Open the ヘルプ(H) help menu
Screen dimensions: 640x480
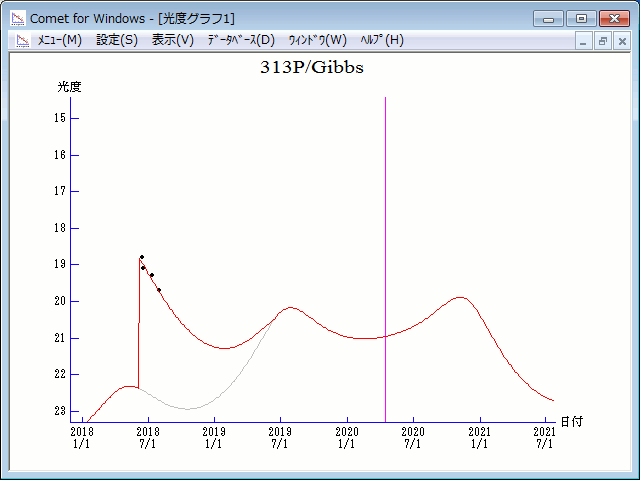(382, 40)
